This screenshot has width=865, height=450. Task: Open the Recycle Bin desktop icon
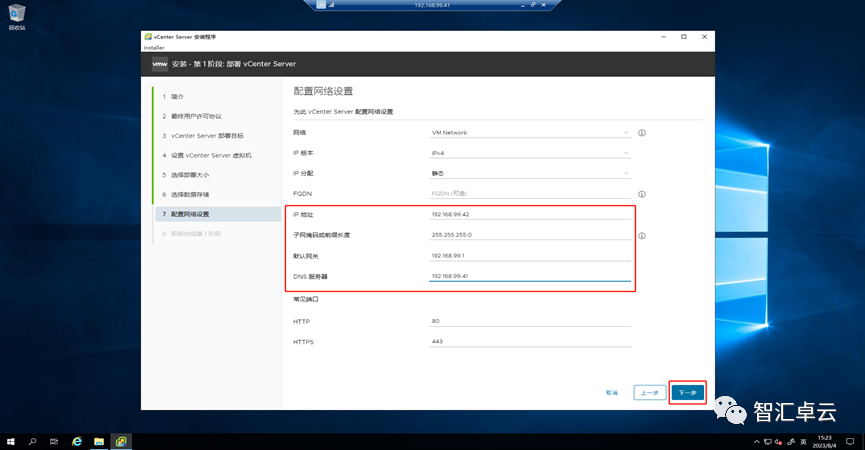(x=17, y=17)
